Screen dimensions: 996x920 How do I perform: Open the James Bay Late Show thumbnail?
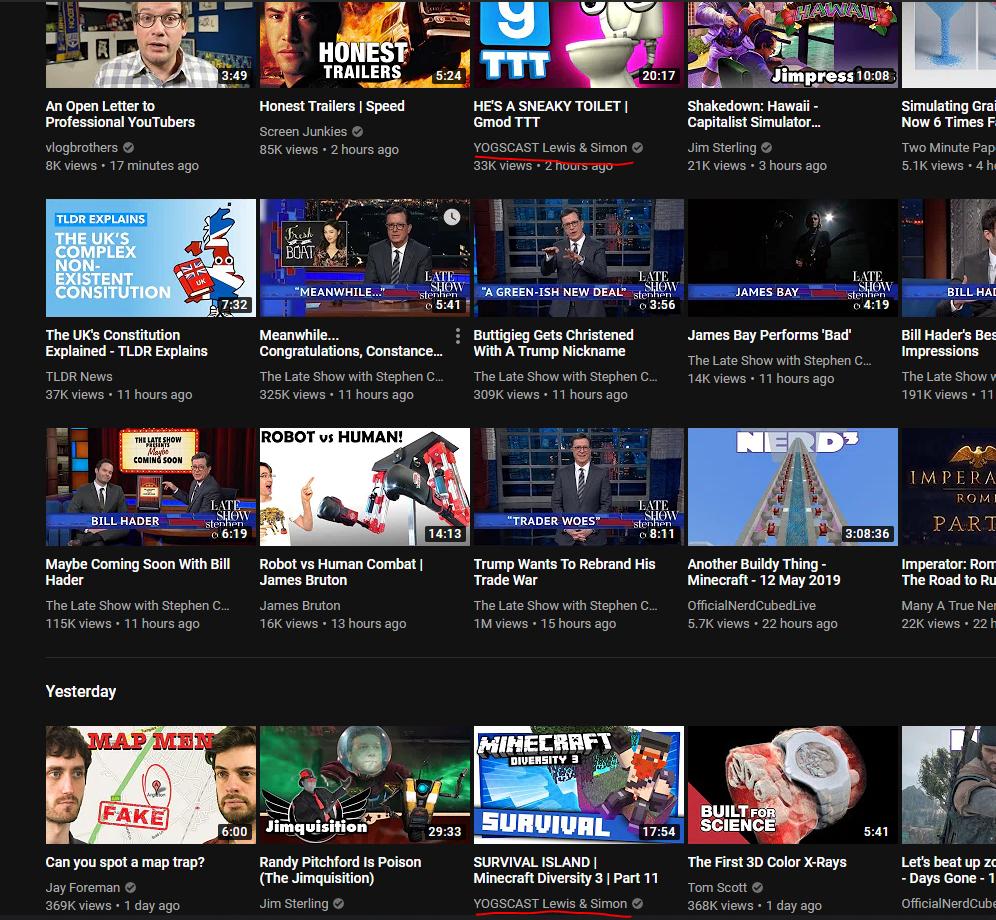793,258
